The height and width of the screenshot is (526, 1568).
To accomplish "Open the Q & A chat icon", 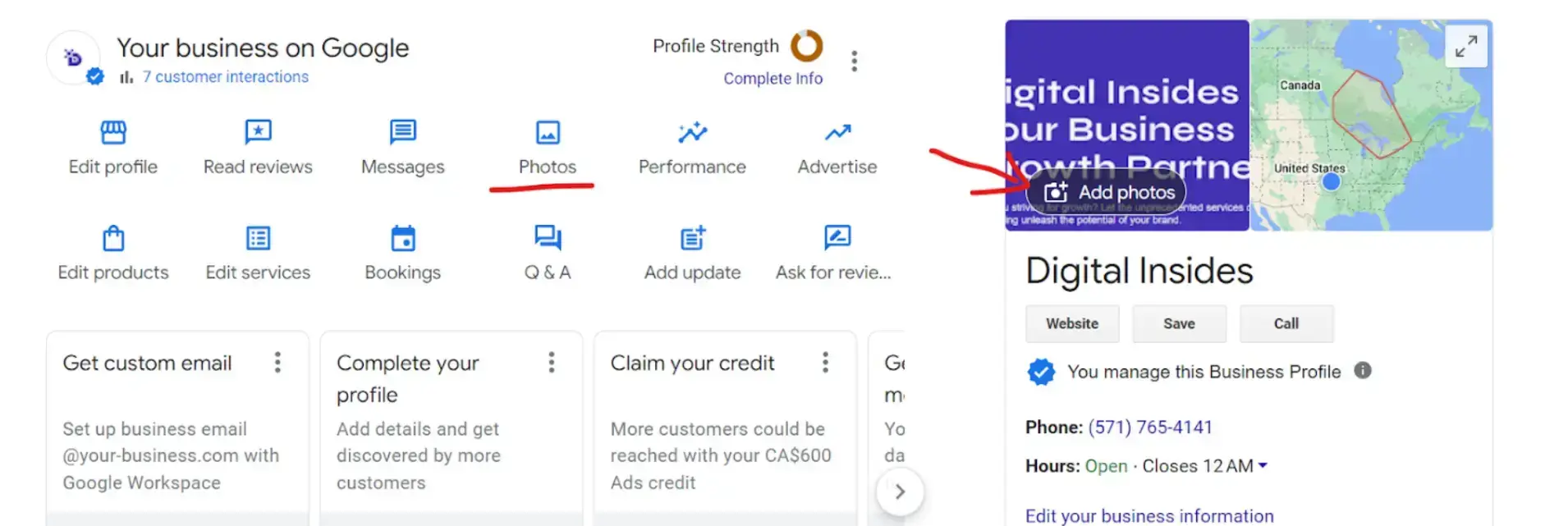I will coord(548,238).
